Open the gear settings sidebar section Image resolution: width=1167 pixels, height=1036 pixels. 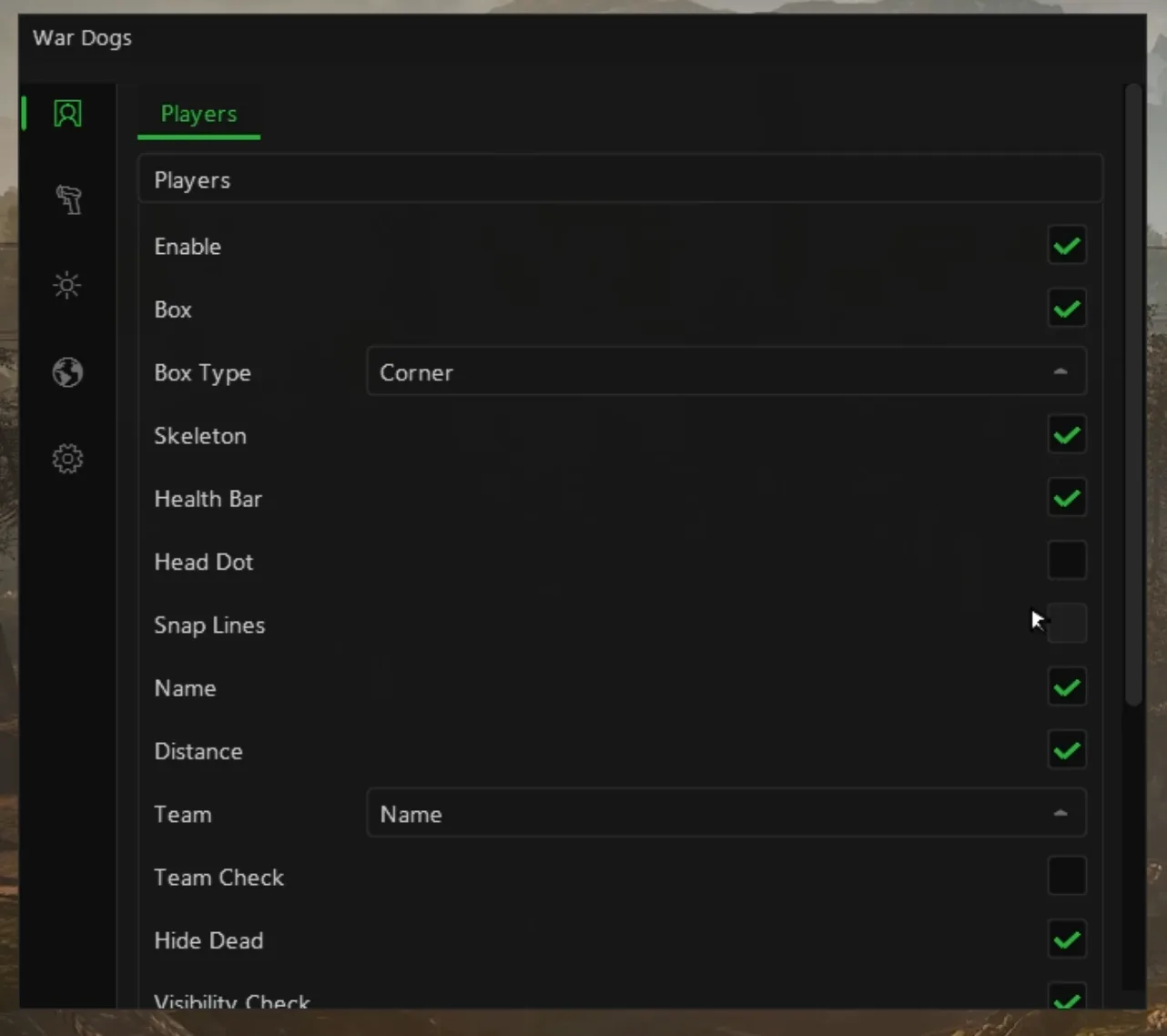click(67, 459)
